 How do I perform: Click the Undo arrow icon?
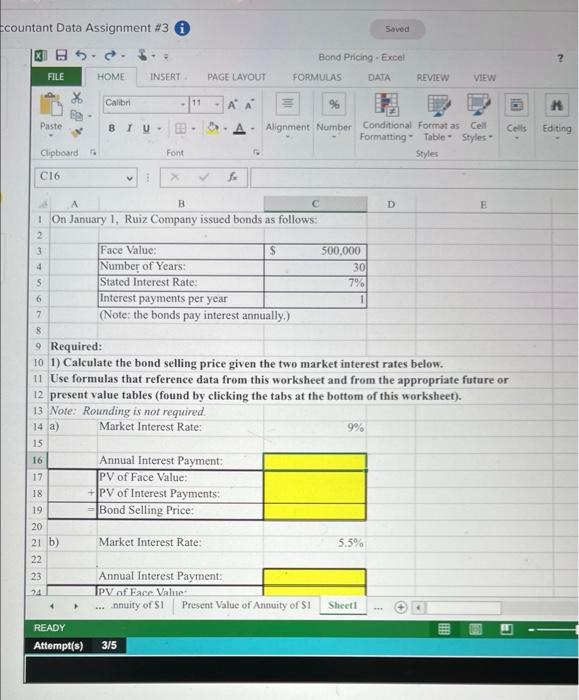pyautogui.click(x=81, y=55)
